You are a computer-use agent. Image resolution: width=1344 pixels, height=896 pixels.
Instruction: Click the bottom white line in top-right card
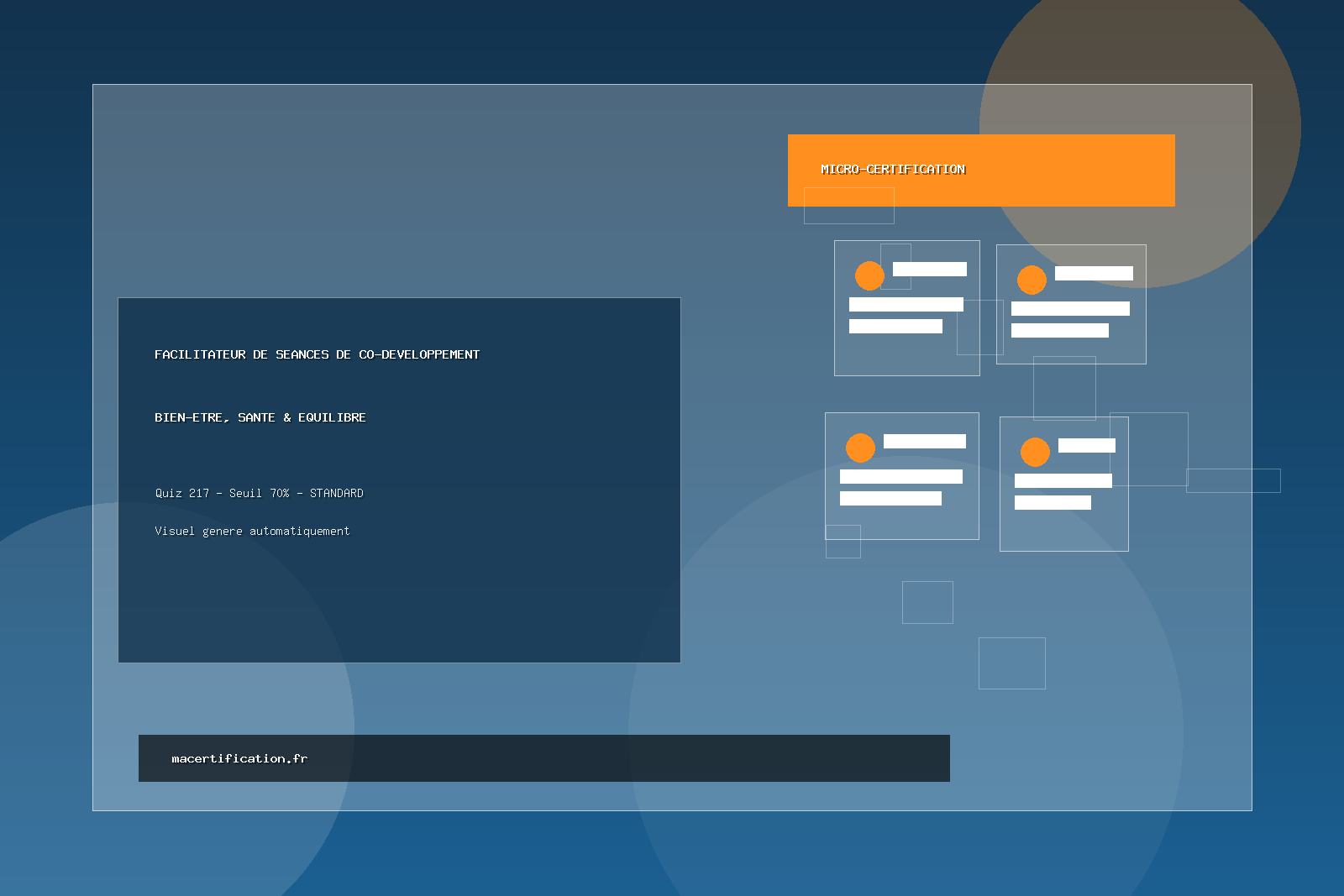[1059, 330]
